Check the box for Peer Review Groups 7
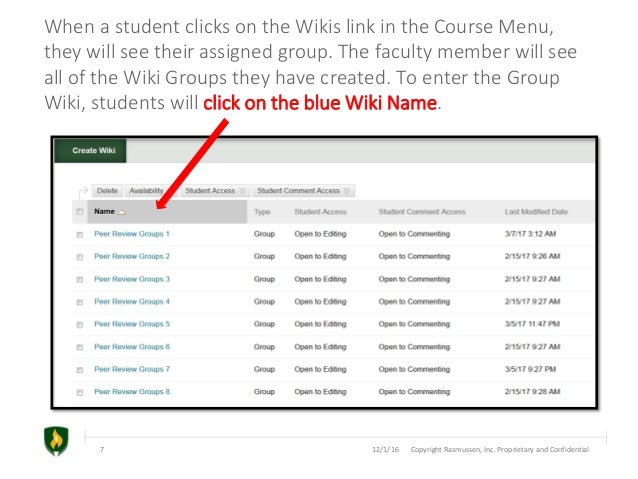This screenshot has width=638, height=479. pos(80,370)
